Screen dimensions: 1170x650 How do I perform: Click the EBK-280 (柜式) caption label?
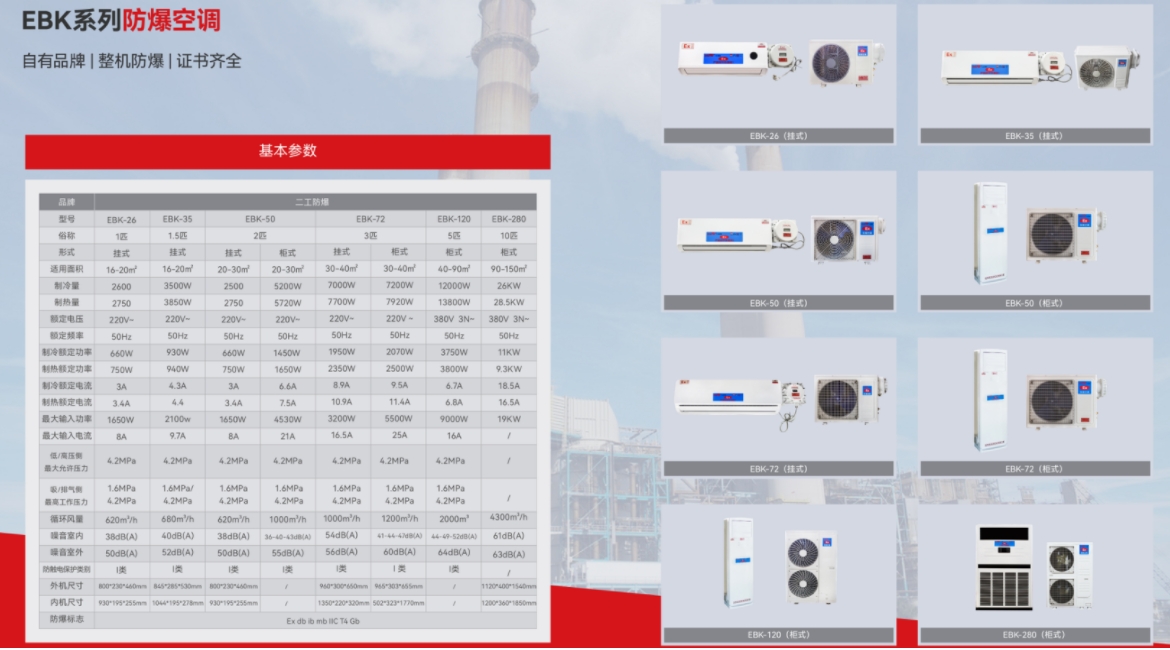click(x=1034, y=635)
